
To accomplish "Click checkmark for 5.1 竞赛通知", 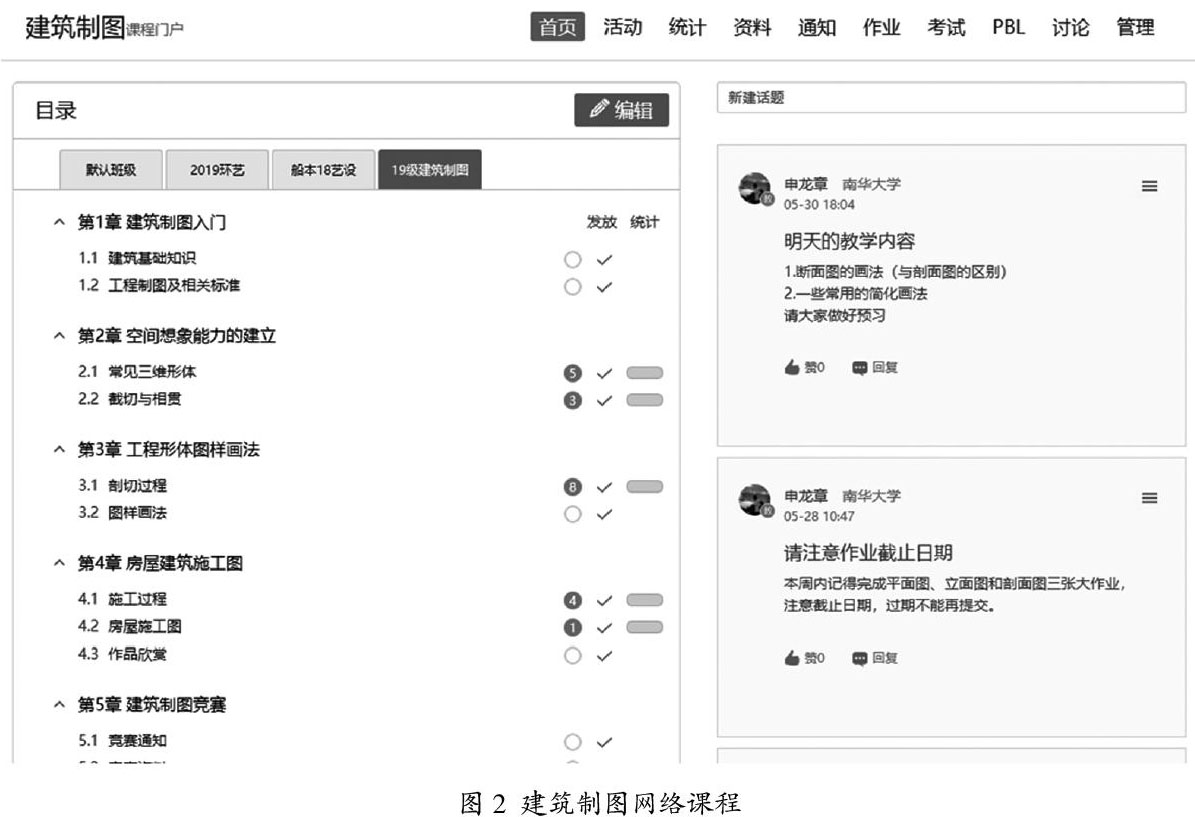I will [x=604, y=742].
